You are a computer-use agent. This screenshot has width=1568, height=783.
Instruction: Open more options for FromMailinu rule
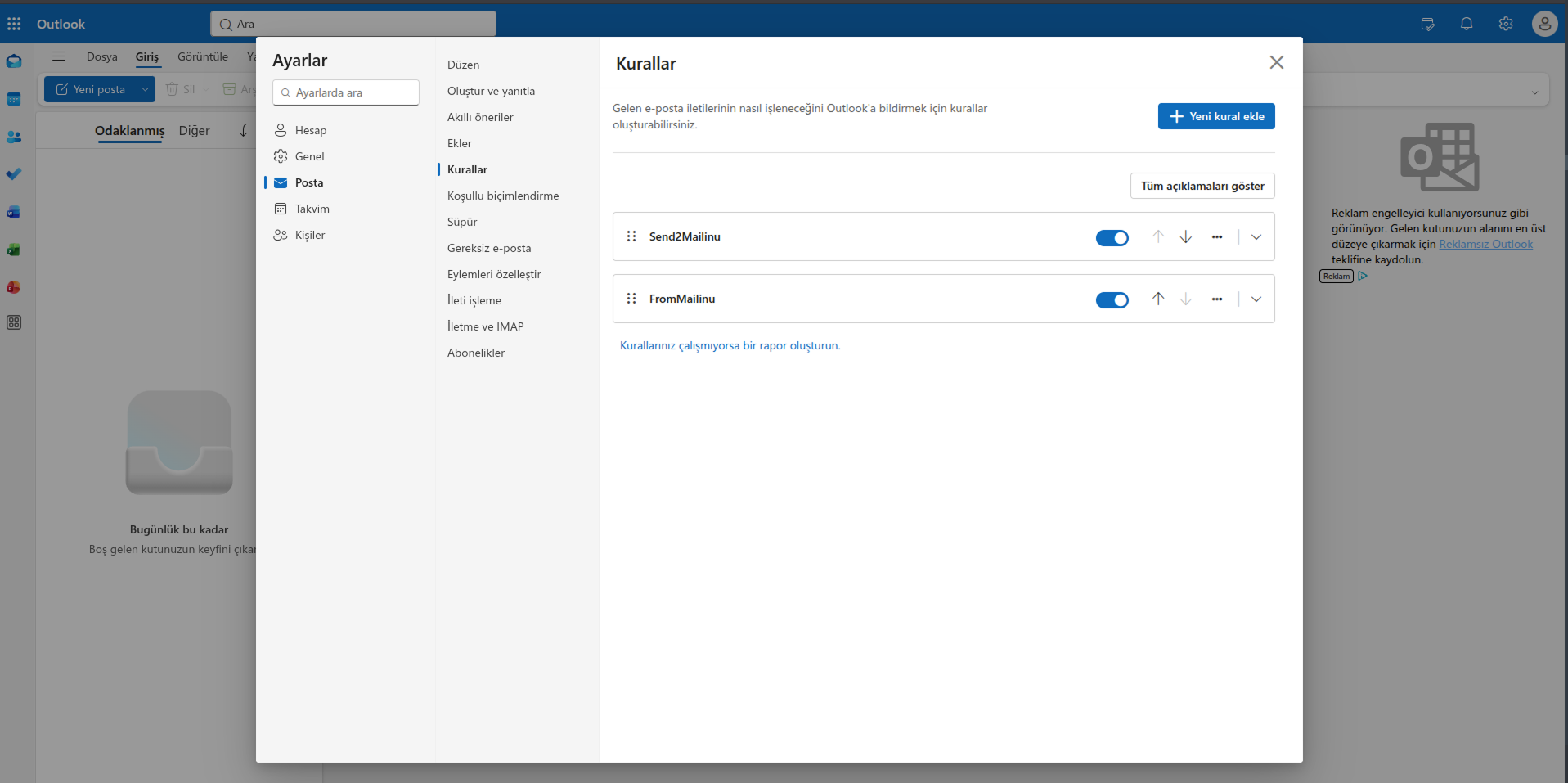click(1217, 299)
